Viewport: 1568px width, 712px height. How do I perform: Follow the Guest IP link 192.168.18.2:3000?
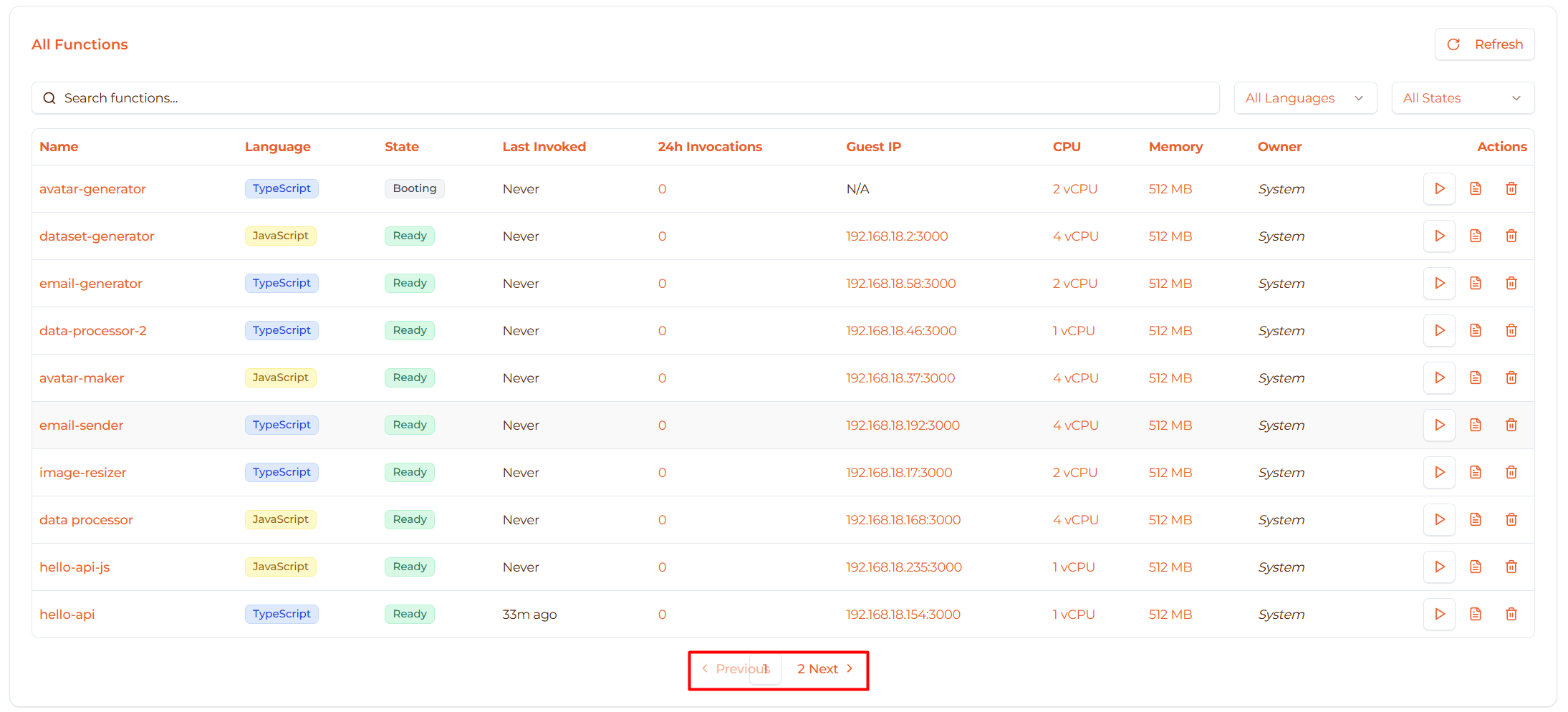tap(897, 236)
